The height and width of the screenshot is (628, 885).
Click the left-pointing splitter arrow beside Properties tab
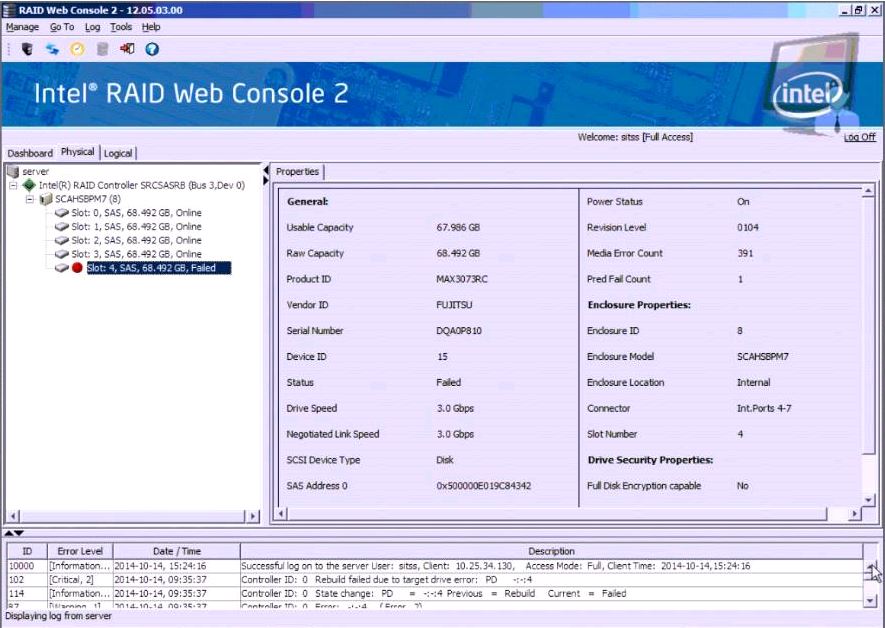click(266, 170)
